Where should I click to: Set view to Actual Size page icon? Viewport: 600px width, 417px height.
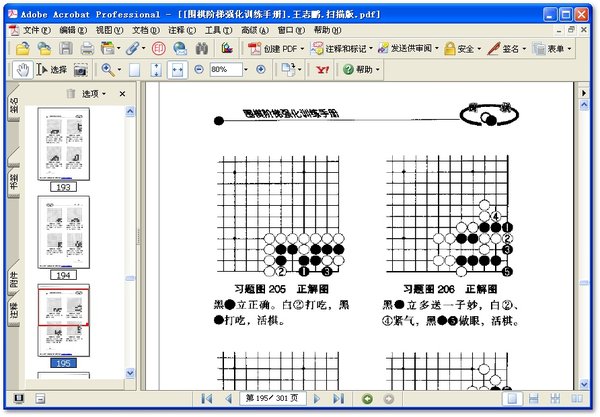pos(134,70)
